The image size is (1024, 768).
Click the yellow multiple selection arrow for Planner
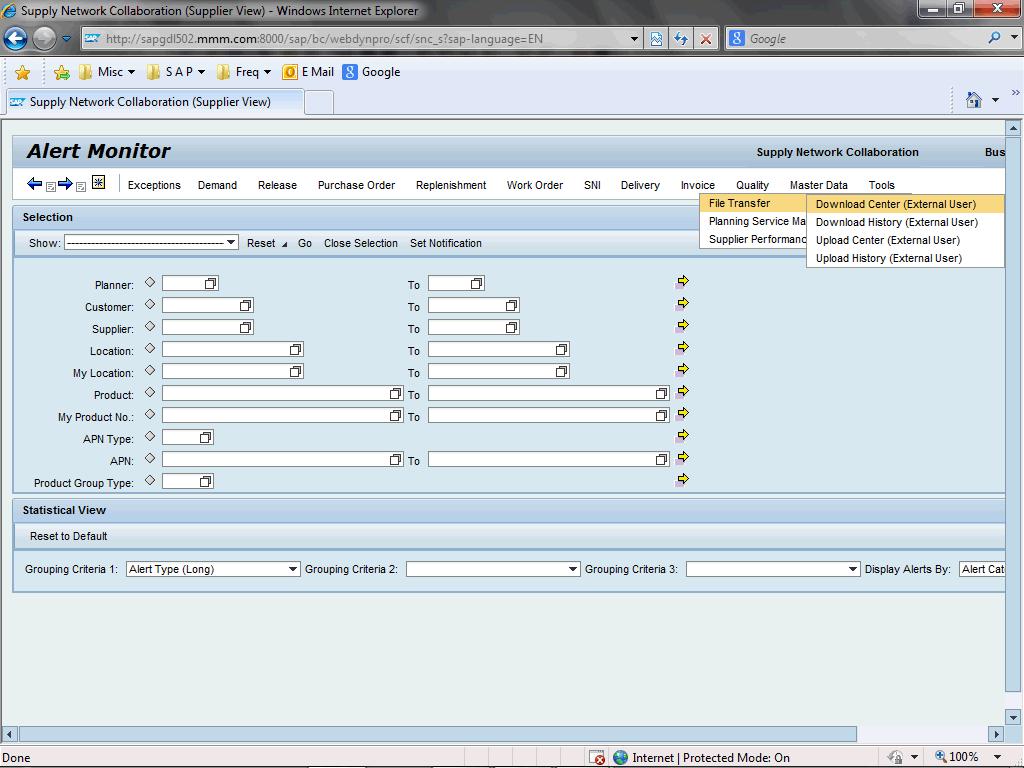pyautogui.click(x=682, y=281)
